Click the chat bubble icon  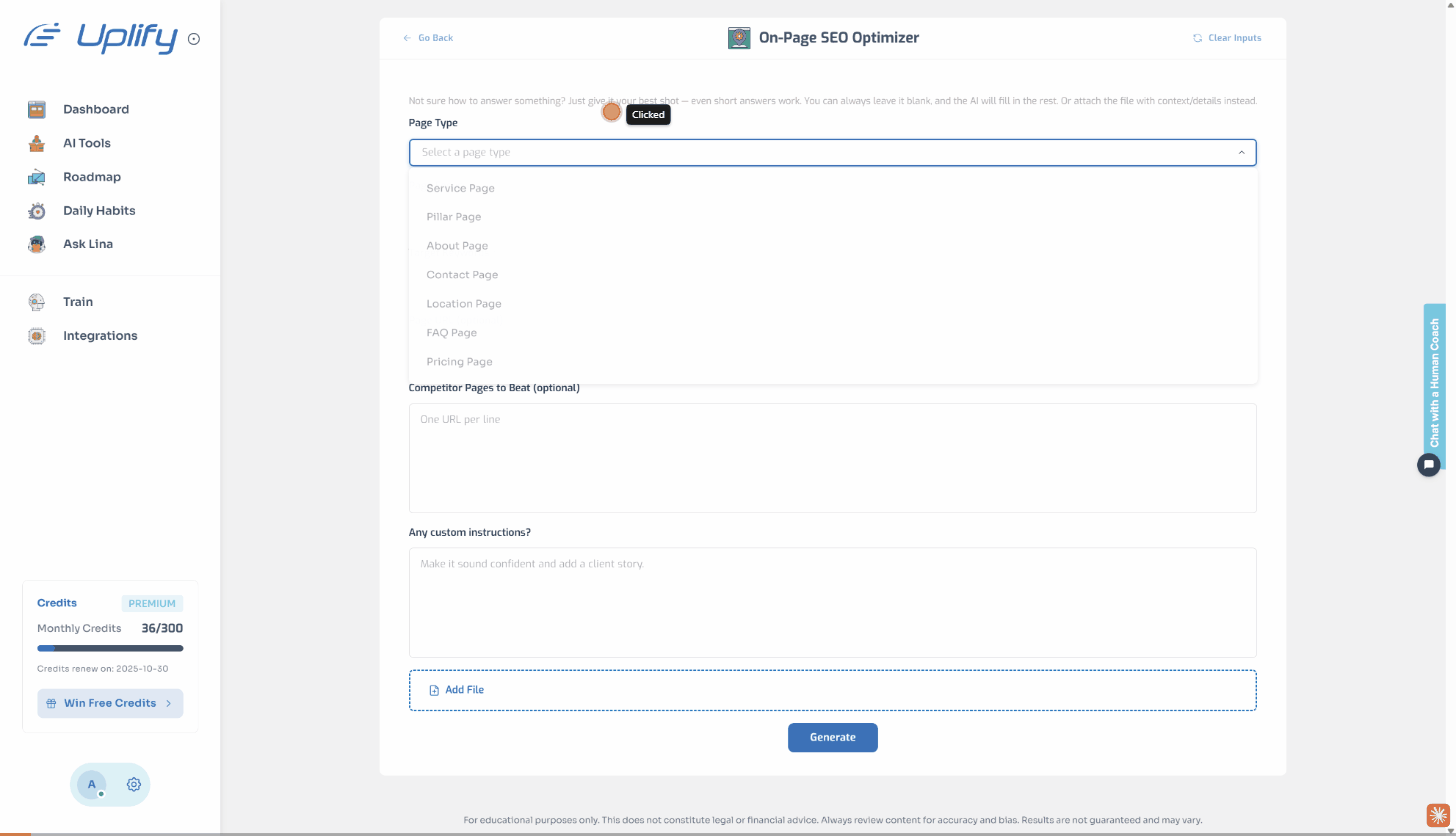tap(1429, 464)
